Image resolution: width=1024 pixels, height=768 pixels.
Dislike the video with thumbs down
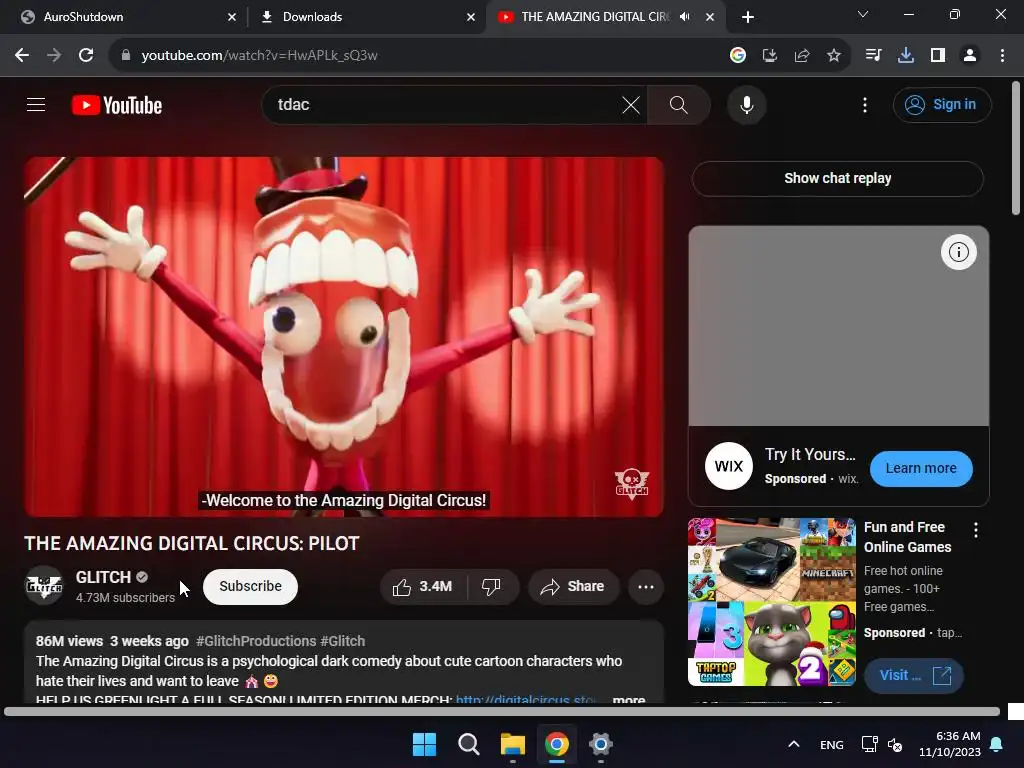(492, 586)
